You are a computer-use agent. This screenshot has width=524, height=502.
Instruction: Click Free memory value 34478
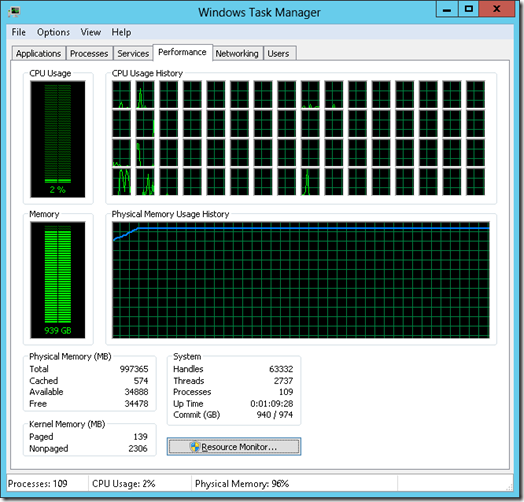[x=136, y=403]
